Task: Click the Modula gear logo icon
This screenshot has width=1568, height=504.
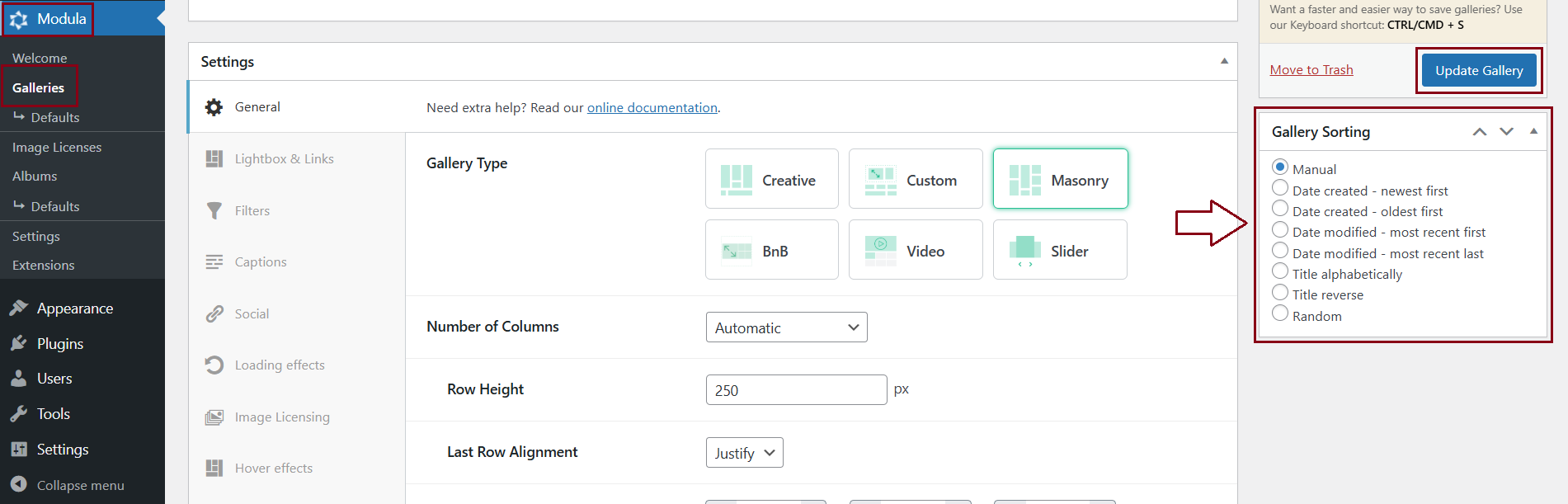Action: (x=19, y=20)
